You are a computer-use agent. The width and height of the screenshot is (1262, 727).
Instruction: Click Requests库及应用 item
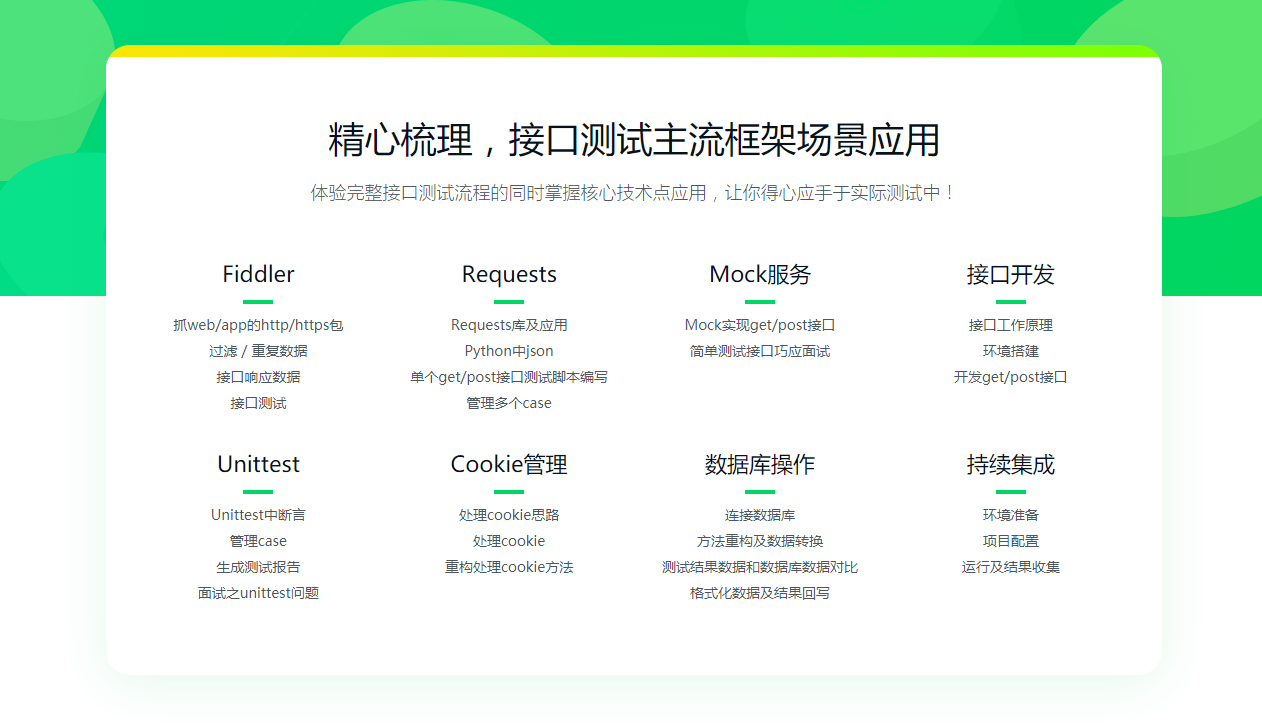(509, 325)
